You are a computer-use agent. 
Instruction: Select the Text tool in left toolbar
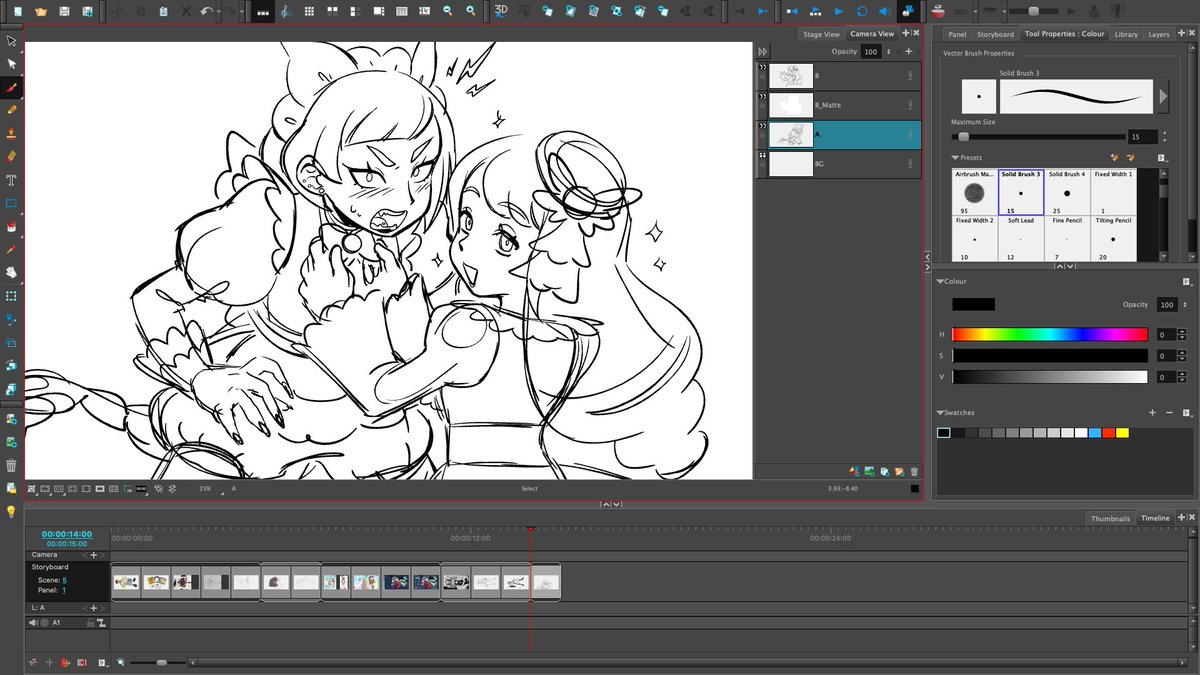(11, 180)
